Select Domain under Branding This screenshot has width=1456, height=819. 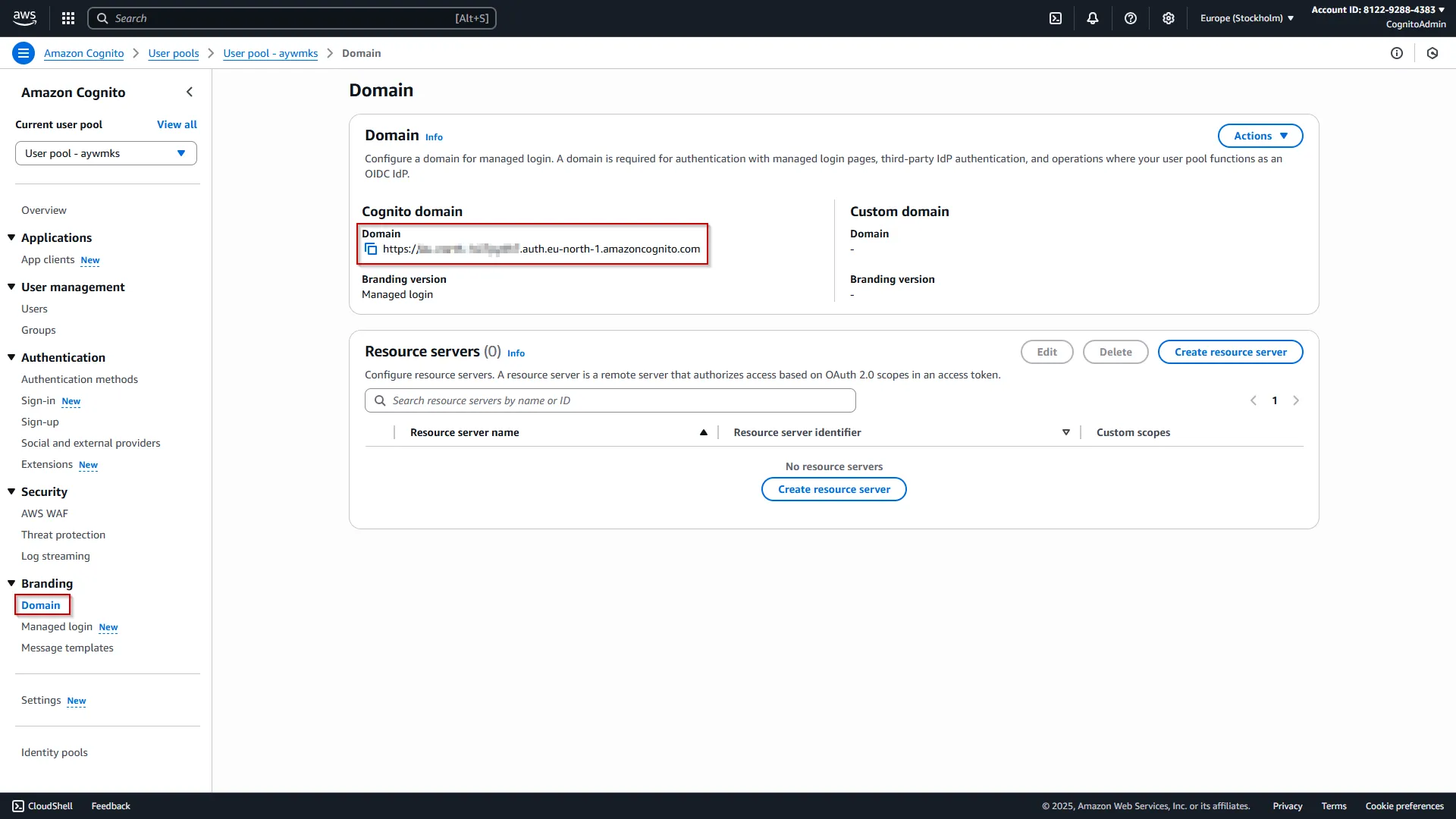41,605
